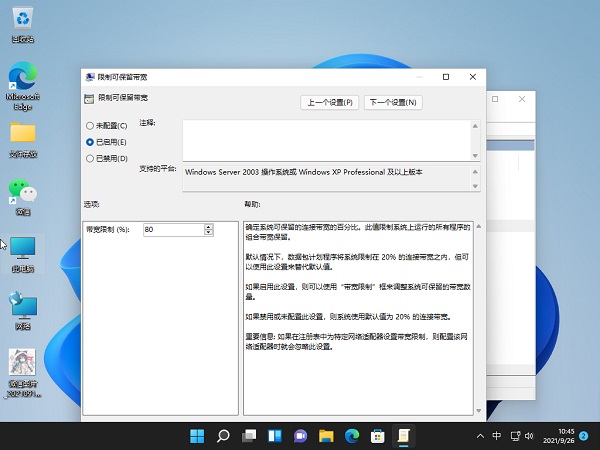Screen dimensions: 600x450
Task: Choose the 已启用 (Enabled) radio option
Action: (x=90, y=142)
